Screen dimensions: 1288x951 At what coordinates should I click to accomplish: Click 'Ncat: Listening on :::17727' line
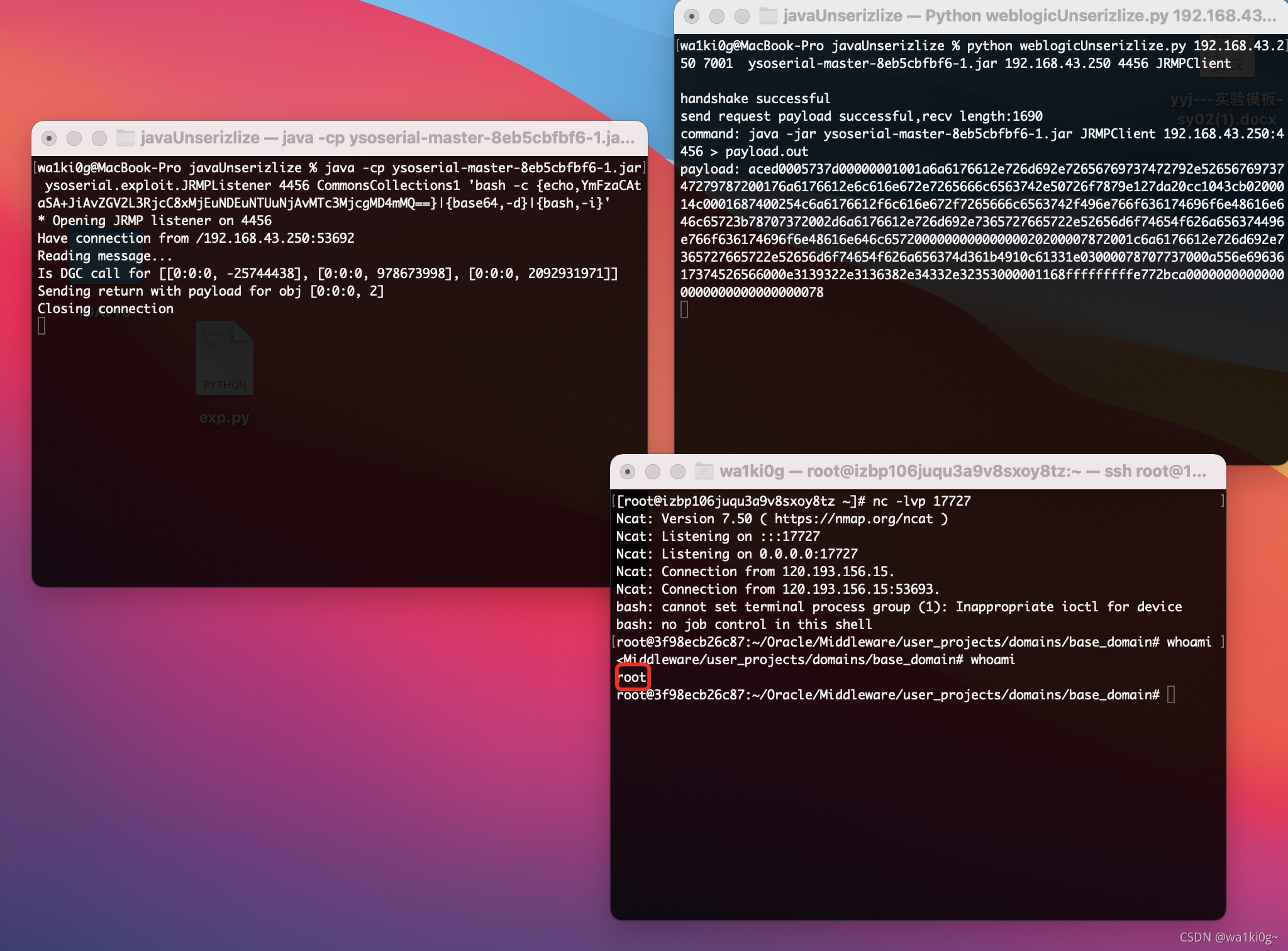coord(718,537)
